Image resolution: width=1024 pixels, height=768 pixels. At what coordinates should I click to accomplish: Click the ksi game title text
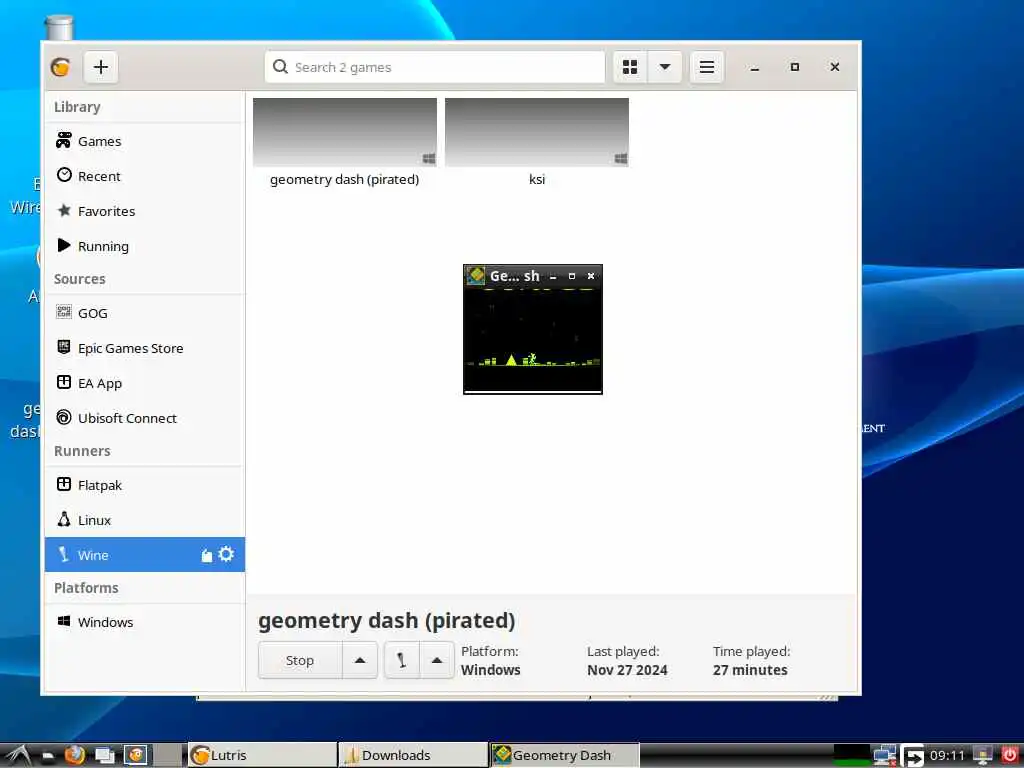pos(537,180)
